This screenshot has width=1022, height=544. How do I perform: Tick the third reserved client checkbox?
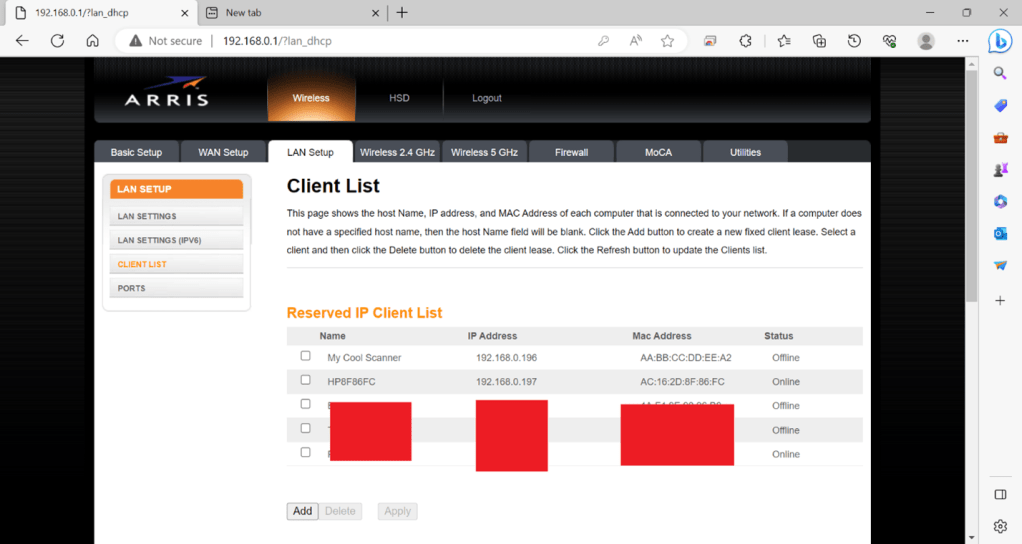[306, 404]
